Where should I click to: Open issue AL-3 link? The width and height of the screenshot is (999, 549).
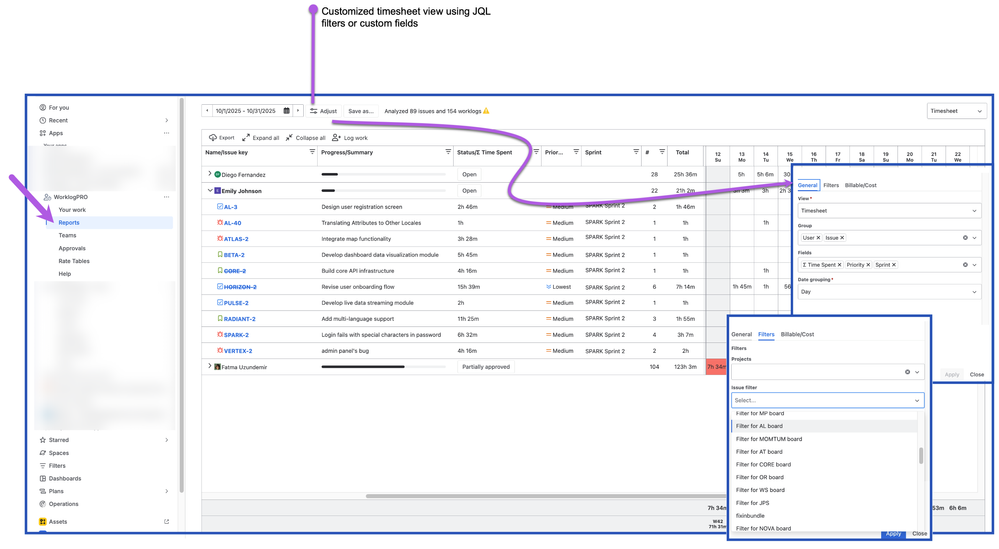pyautogui.click(x=230, y=207)
